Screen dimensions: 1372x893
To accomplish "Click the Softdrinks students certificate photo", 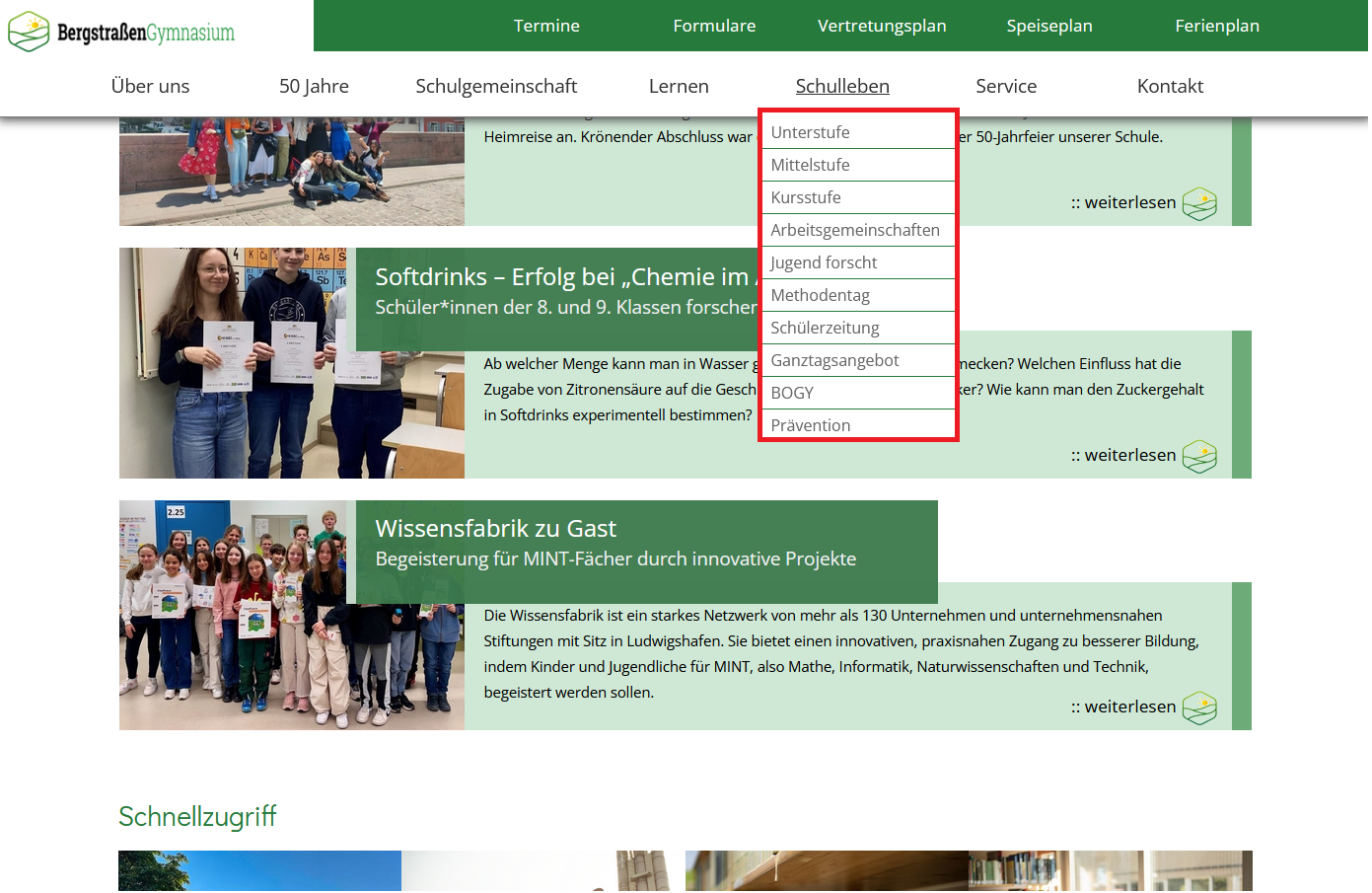I will point(237,363).
